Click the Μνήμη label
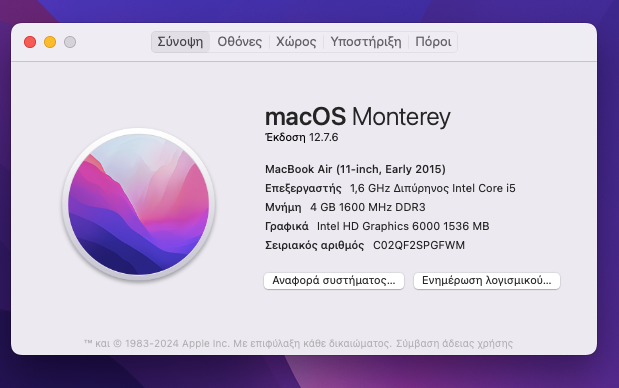The image size is (619, 388). pyautogui.click(x=283, y=208)
